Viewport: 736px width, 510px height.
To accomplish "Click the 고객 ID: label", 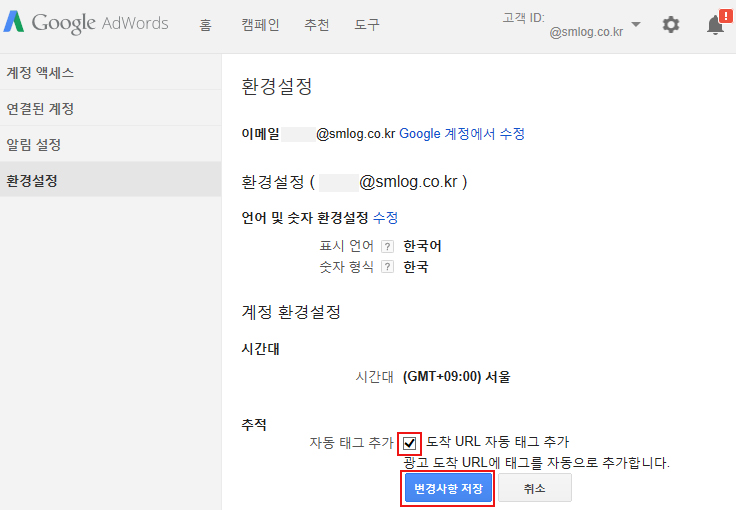I will 523,18.
